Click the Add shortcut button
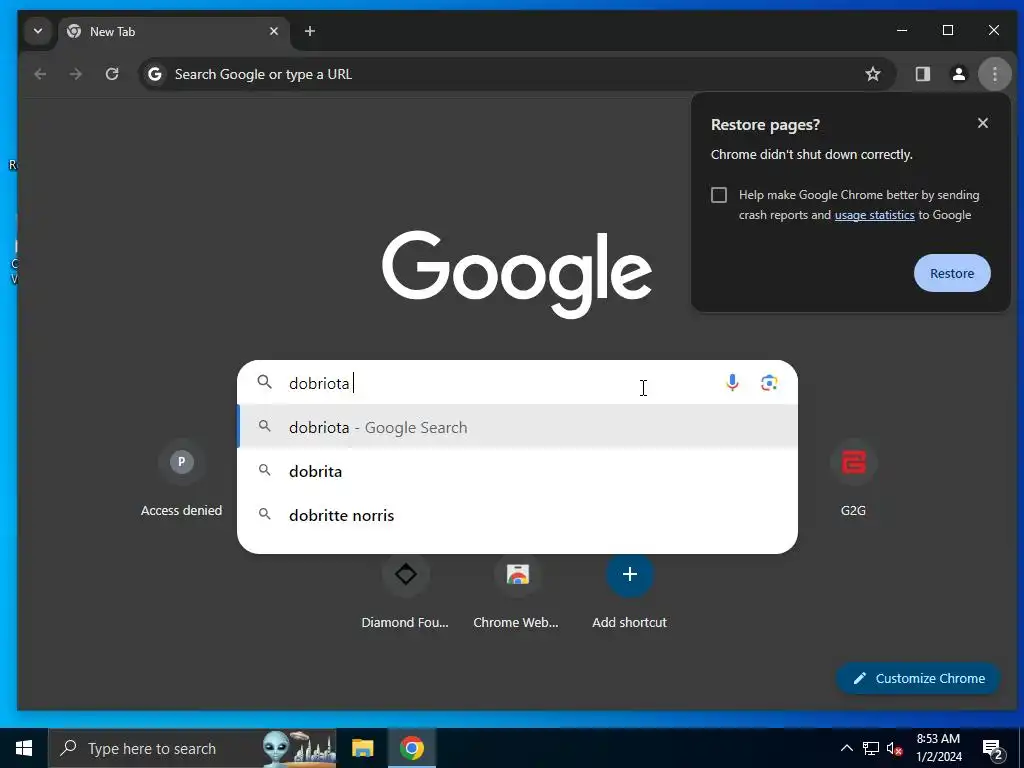1024x768 pixels. (630, 591)
